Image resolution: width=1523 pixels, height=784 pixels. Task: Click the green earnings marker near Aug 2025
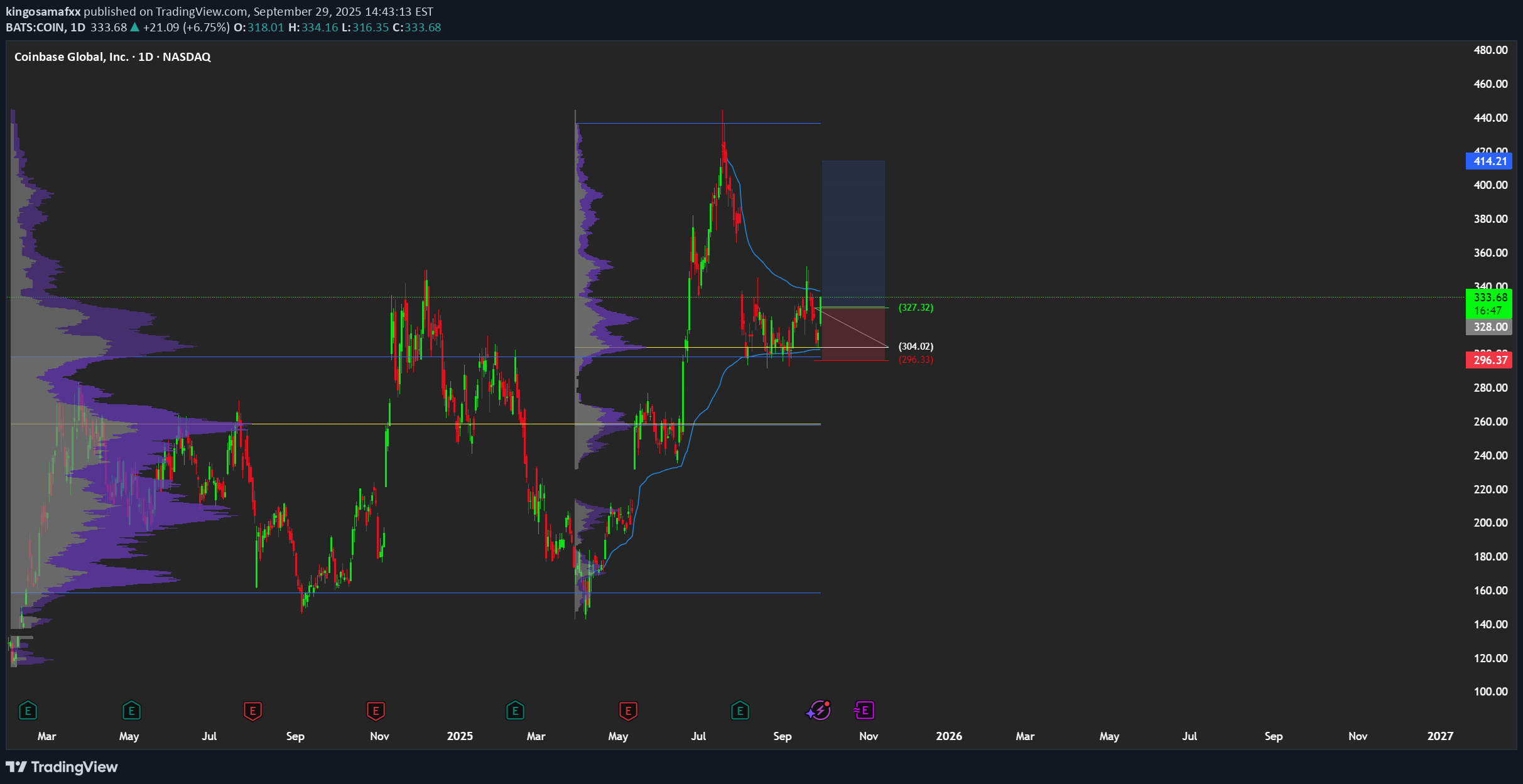click(x=740, y=711)
